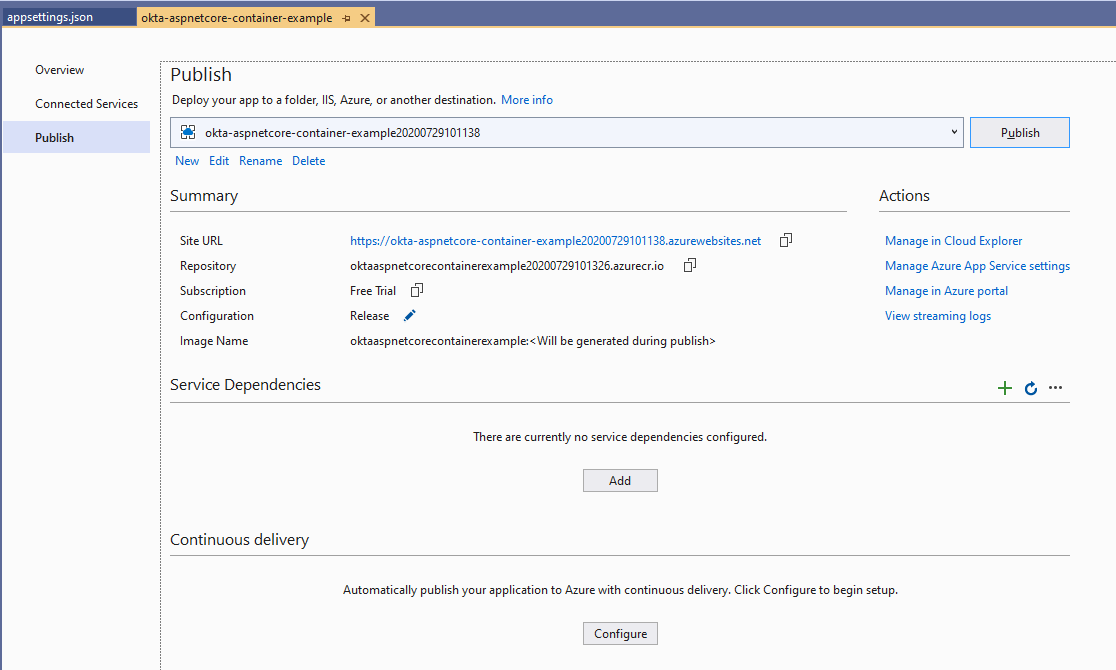Close the okta-aspnetcore-container-example tab
The image size is (1116, 670).
tap(364, 18)
